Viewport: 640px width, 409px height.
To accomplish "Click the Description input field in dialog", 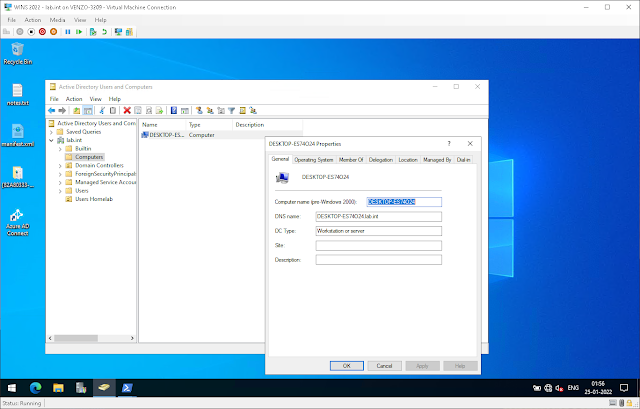I will (378, 260).
